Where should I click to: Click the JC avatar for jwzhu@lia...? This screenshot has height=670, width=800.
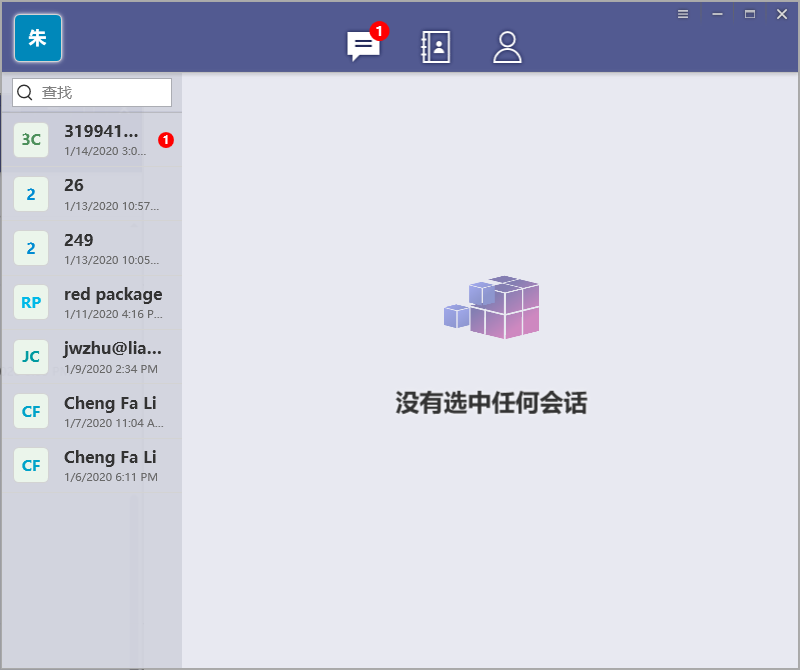point(31,357)
